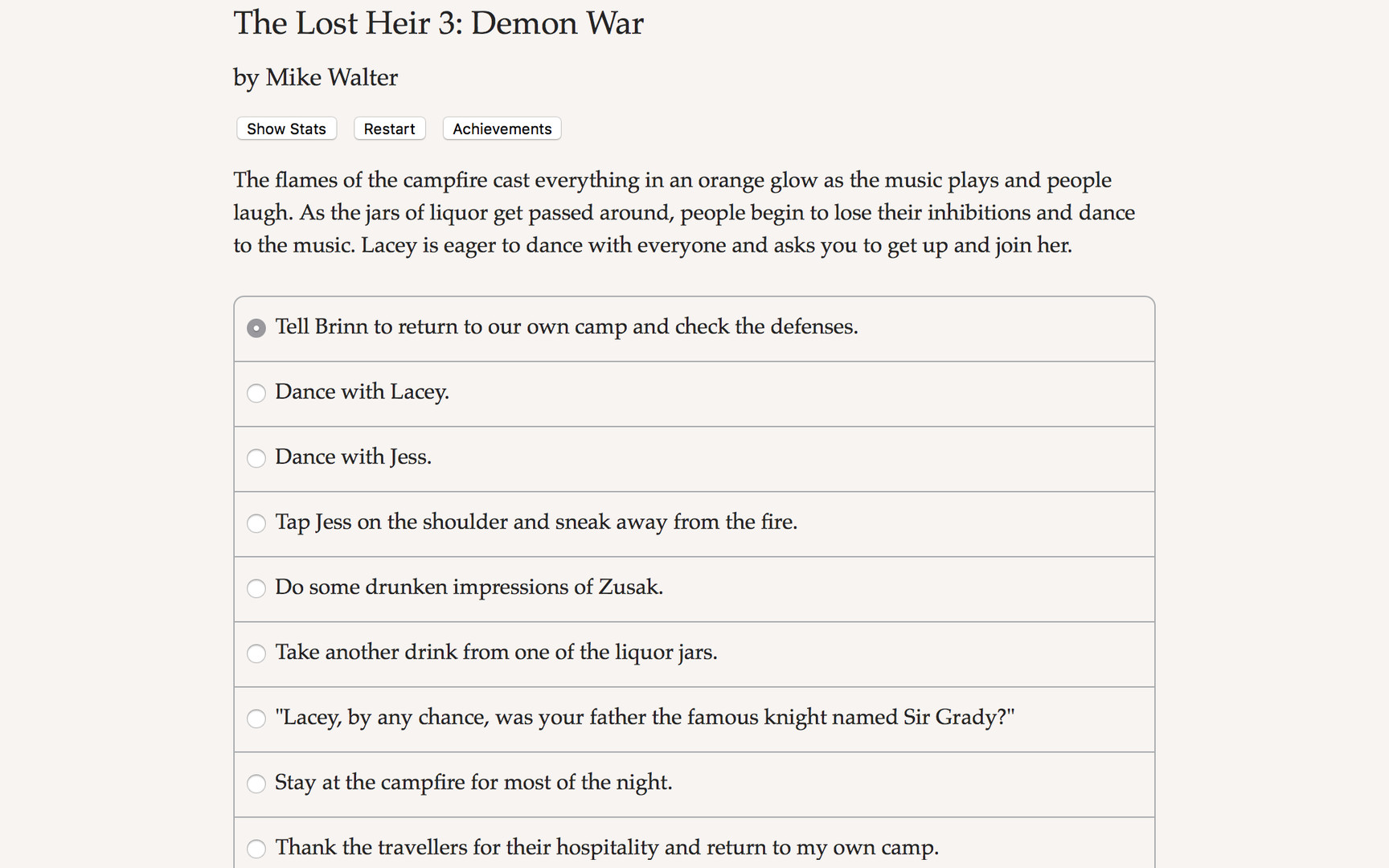Click the author name "by Mike Walter"

[314, 78]
